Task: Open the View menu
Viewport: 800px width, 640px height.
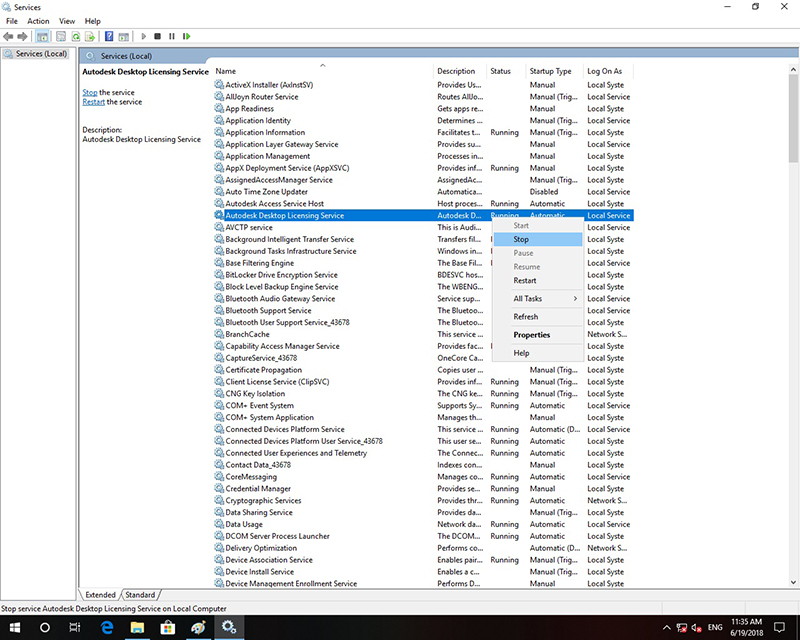Action: pyautogui.click(x=67, y=21)
